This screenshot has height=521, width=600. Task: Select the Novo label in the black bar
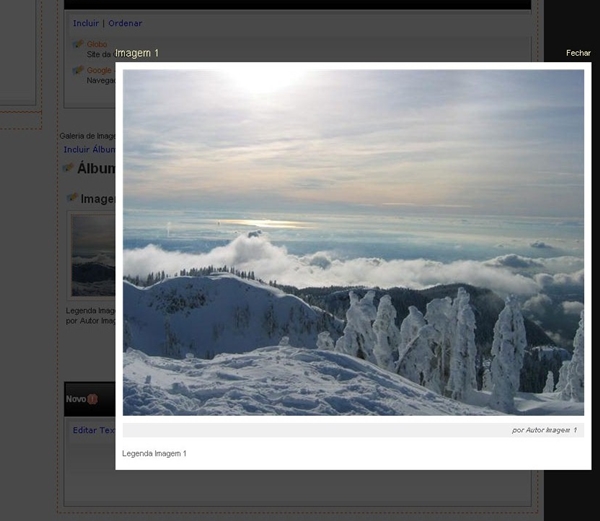pos(76,399)
